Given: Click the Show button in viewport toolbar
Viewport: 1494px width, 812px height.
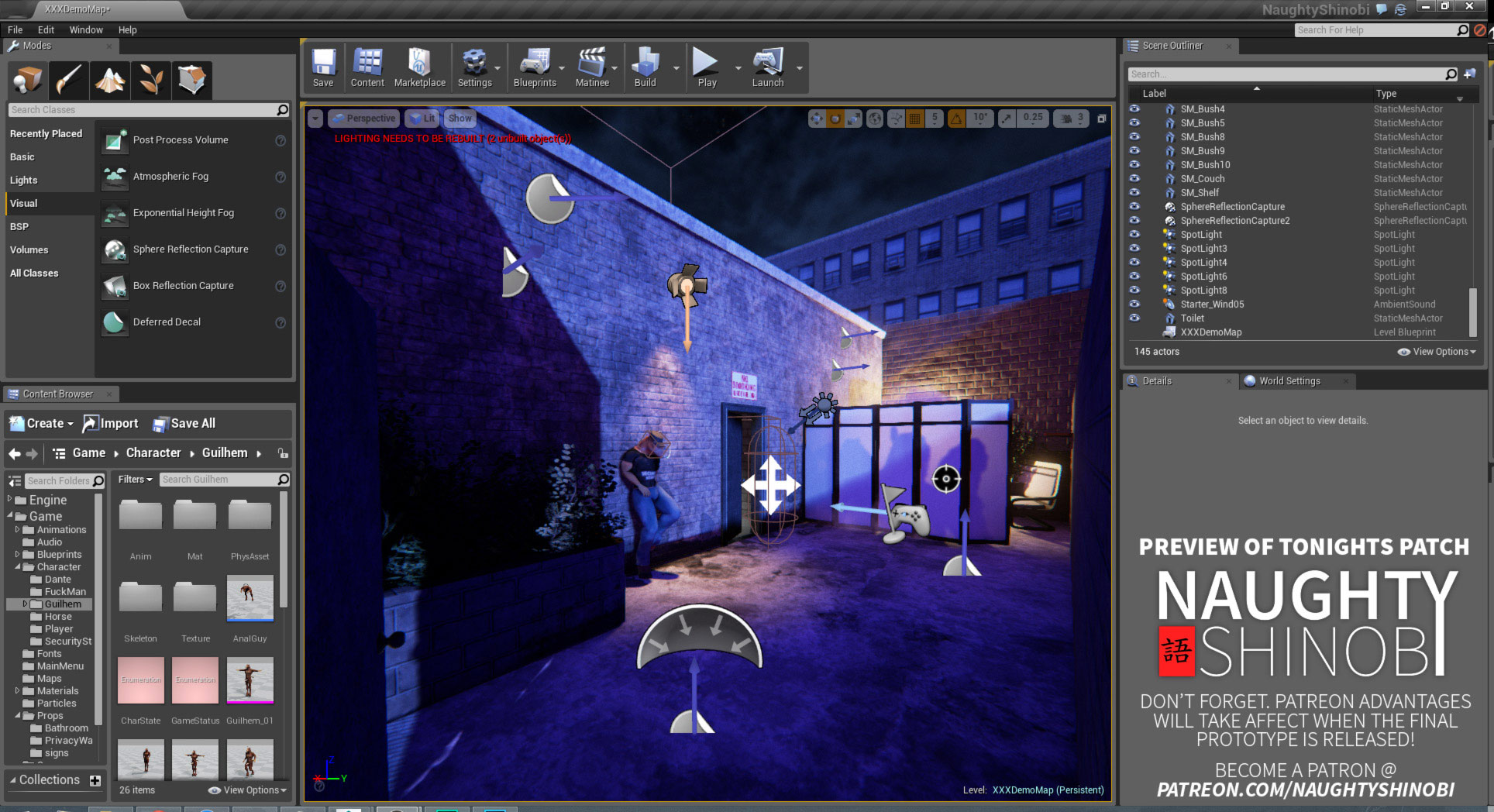Looking at the screenshot, I should (x=460, y=119).
